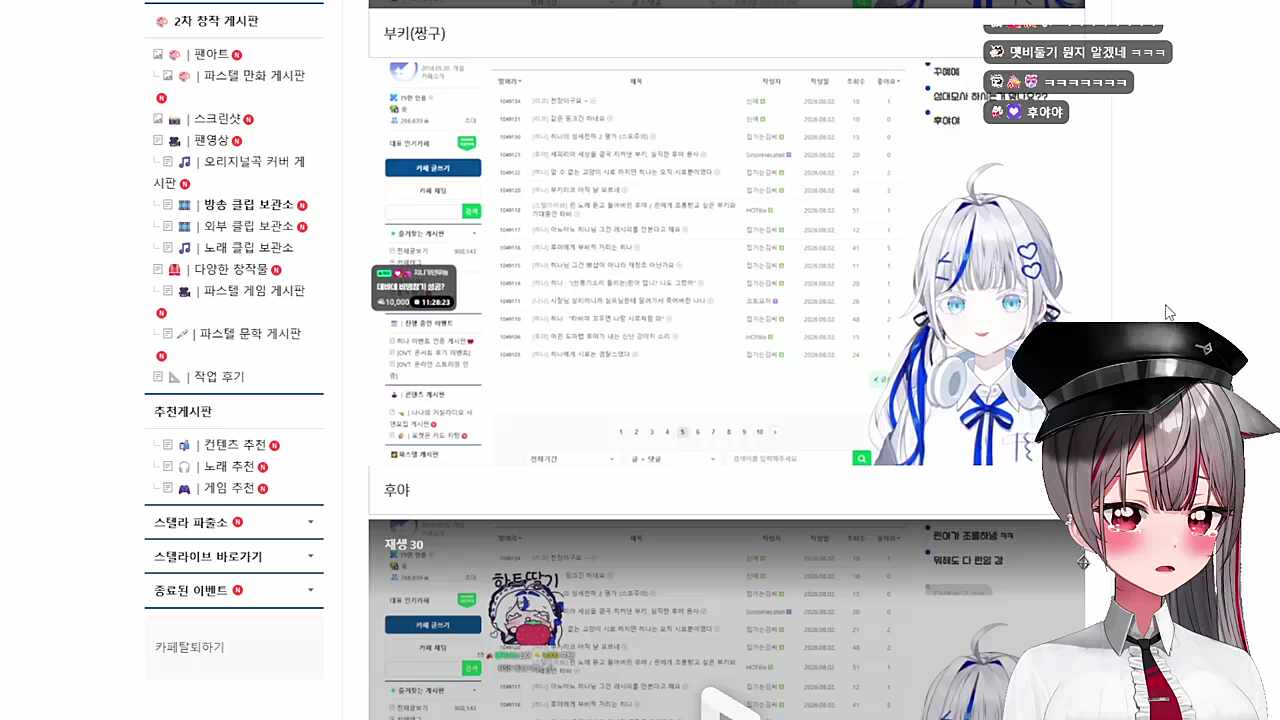Select the 2차 창작 게시판 menu header
The height and width of the screenshot is (720, 1280).
(216, 21)
